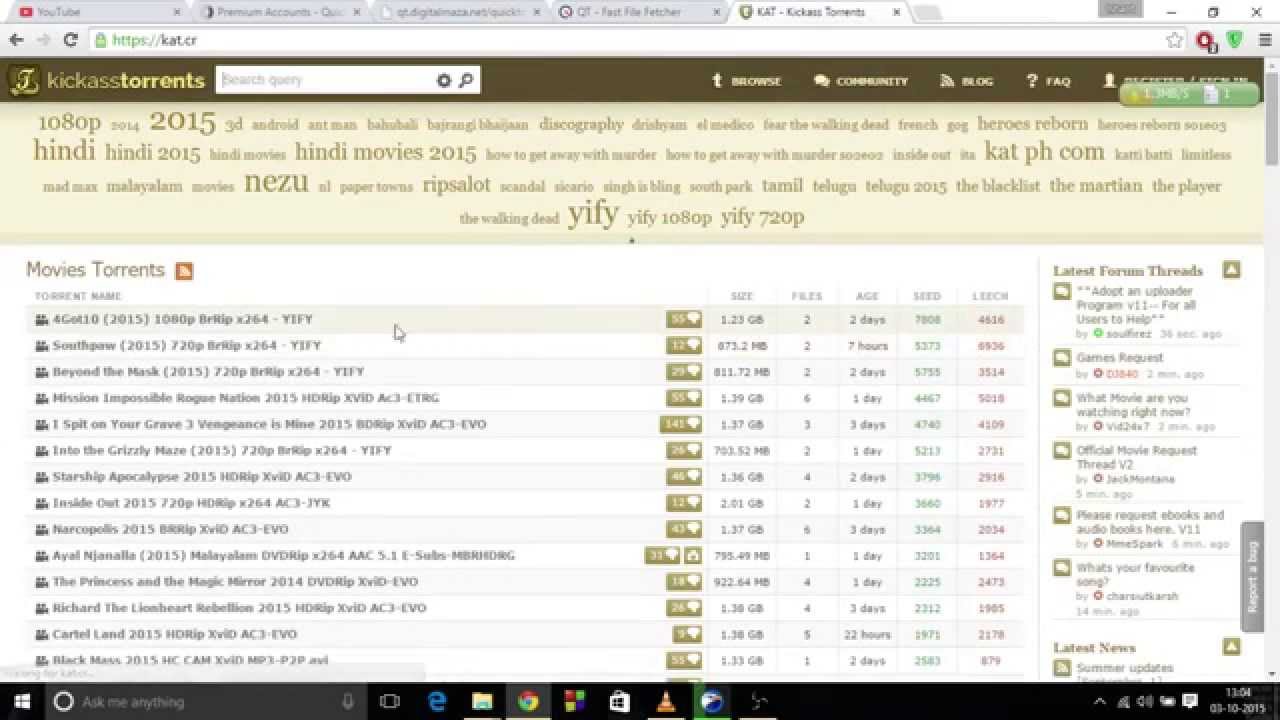
Task: Collapse the Latest Forum Threads panel
Action: click(x=1232, y=270)
